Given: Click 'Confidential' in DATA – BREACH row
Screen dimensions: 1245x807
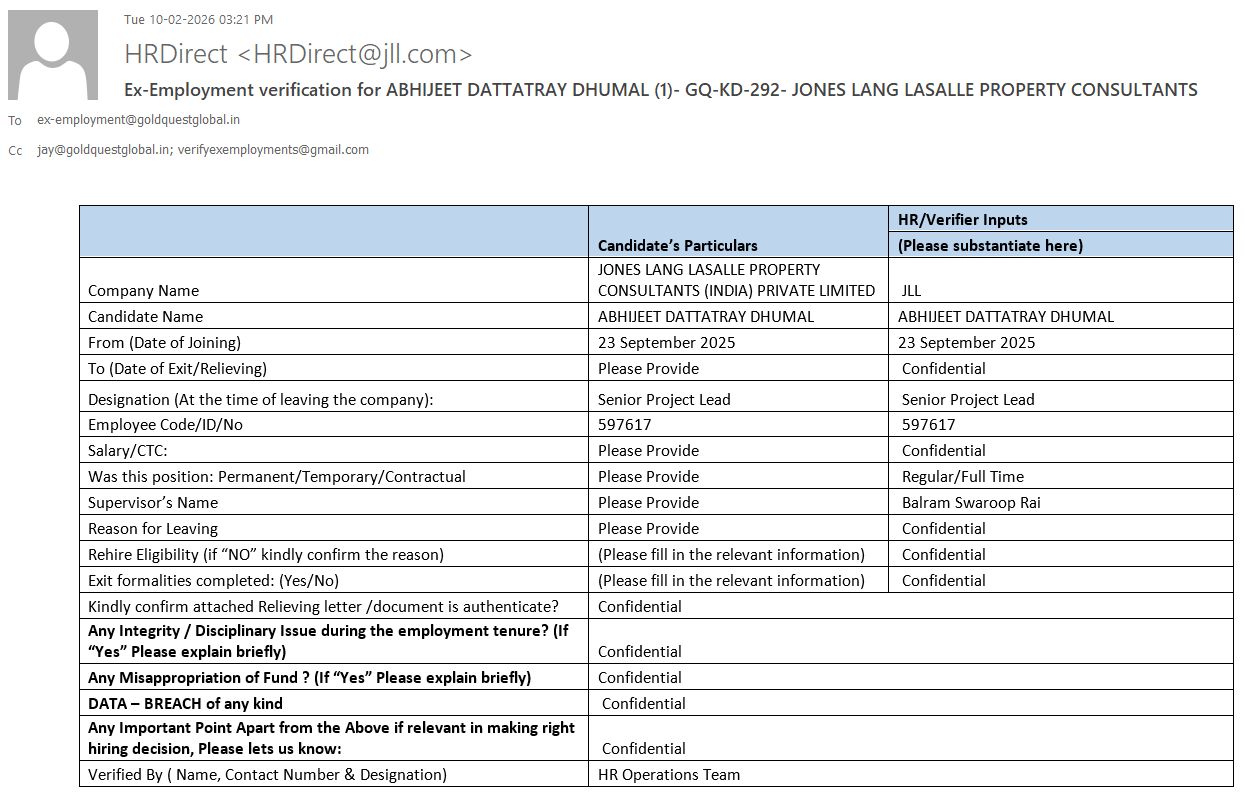Looking at the screenshot, I should (643, 704).
